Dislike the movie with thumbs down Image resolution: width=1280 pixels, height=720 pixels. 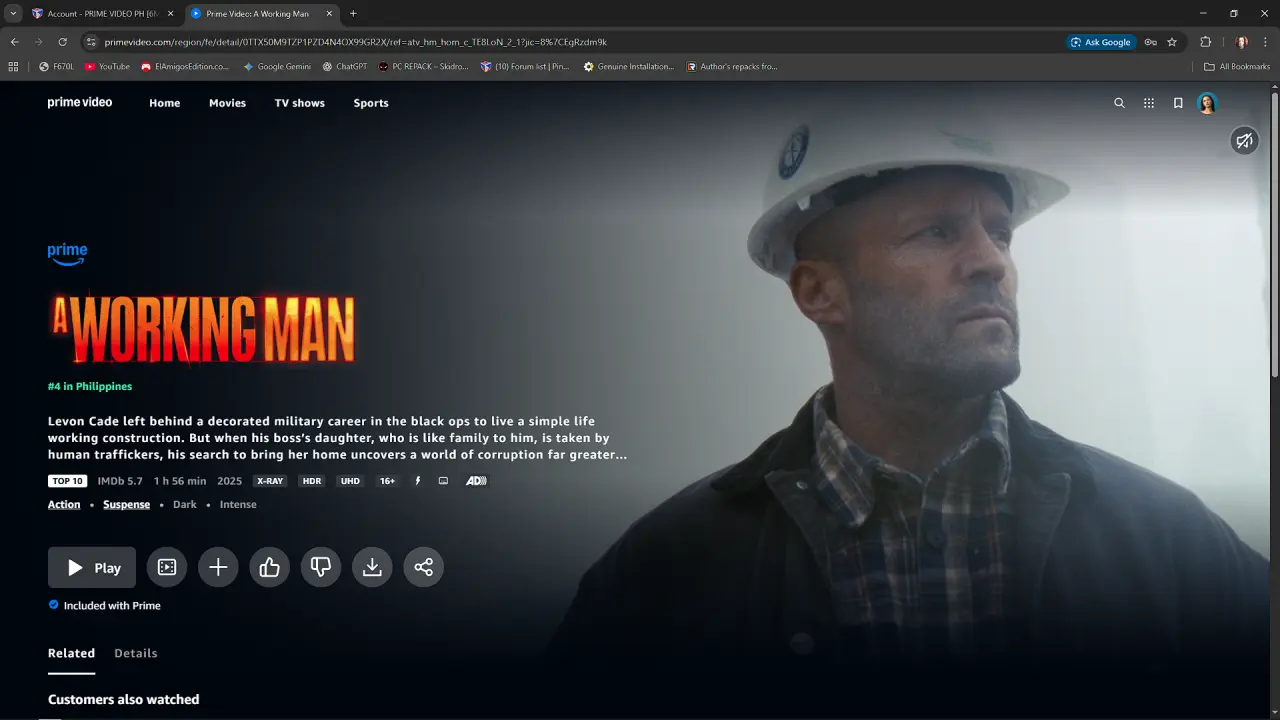click(321, 567)
